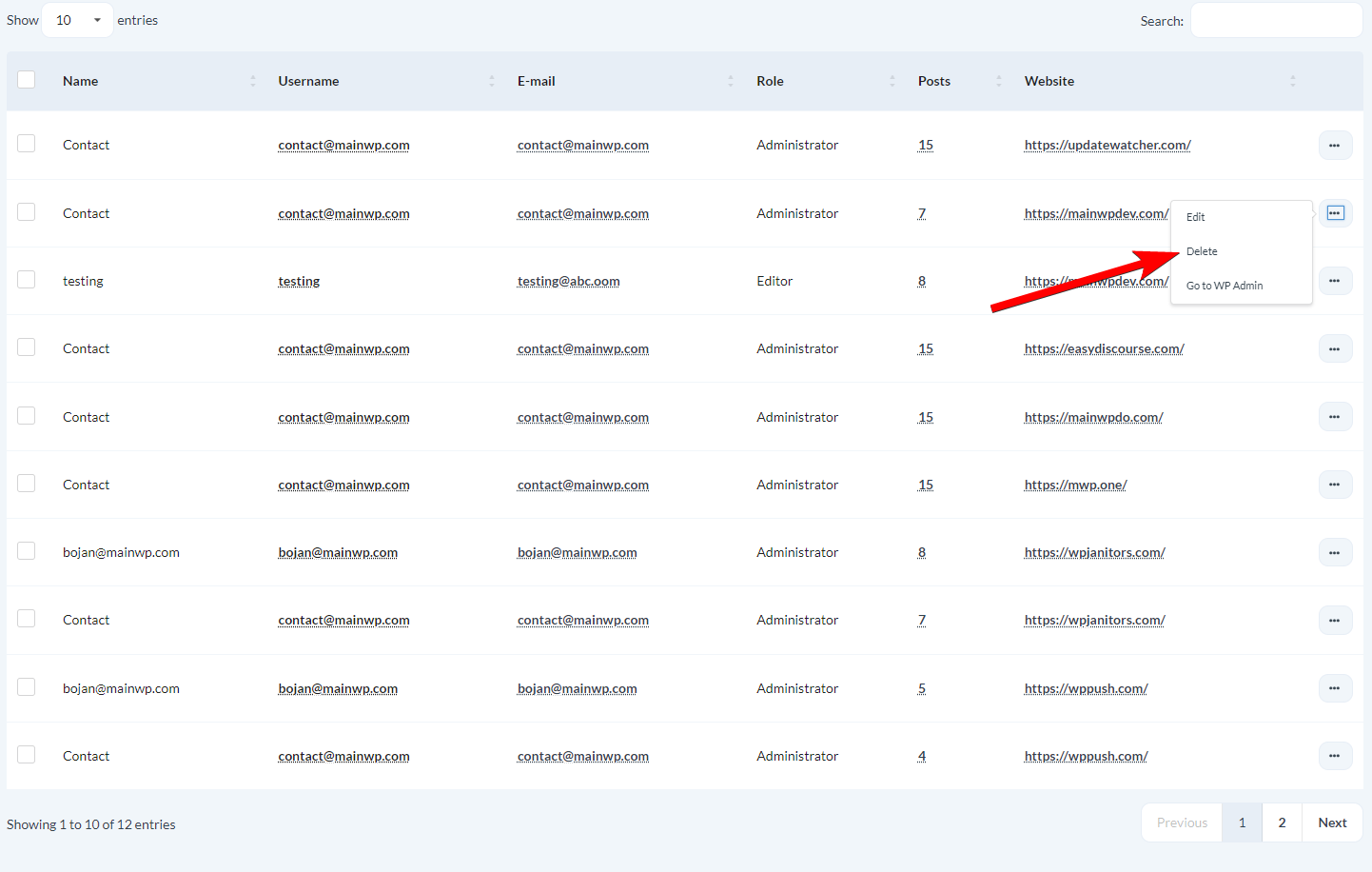The image size is (1372, 872).
Task: Click the ellipsis icon on the easydiscourse.com row
Action: (1335, 348)
